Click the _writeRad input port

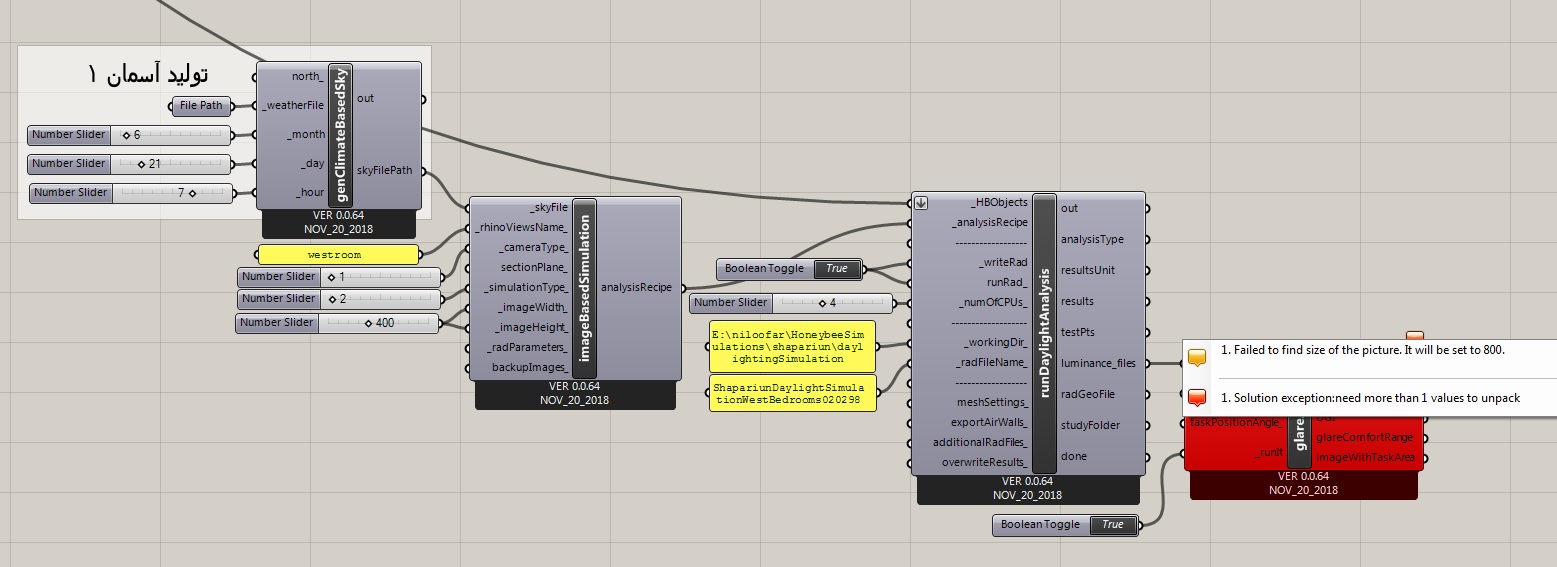[x=1003, y=263]
